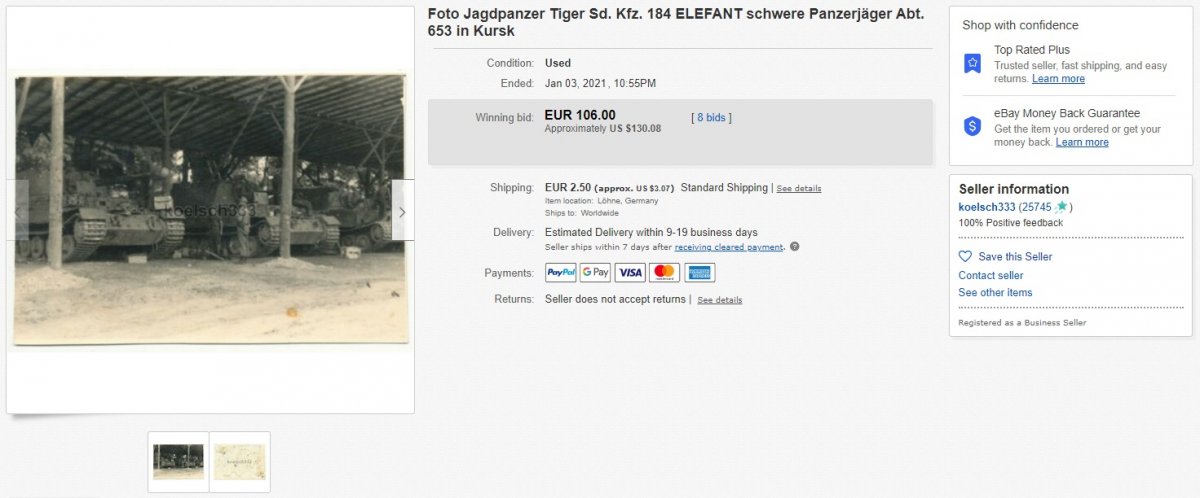Click the VISA card icon
Viewport: 1200px width, 498px height.
coord(630,272)
